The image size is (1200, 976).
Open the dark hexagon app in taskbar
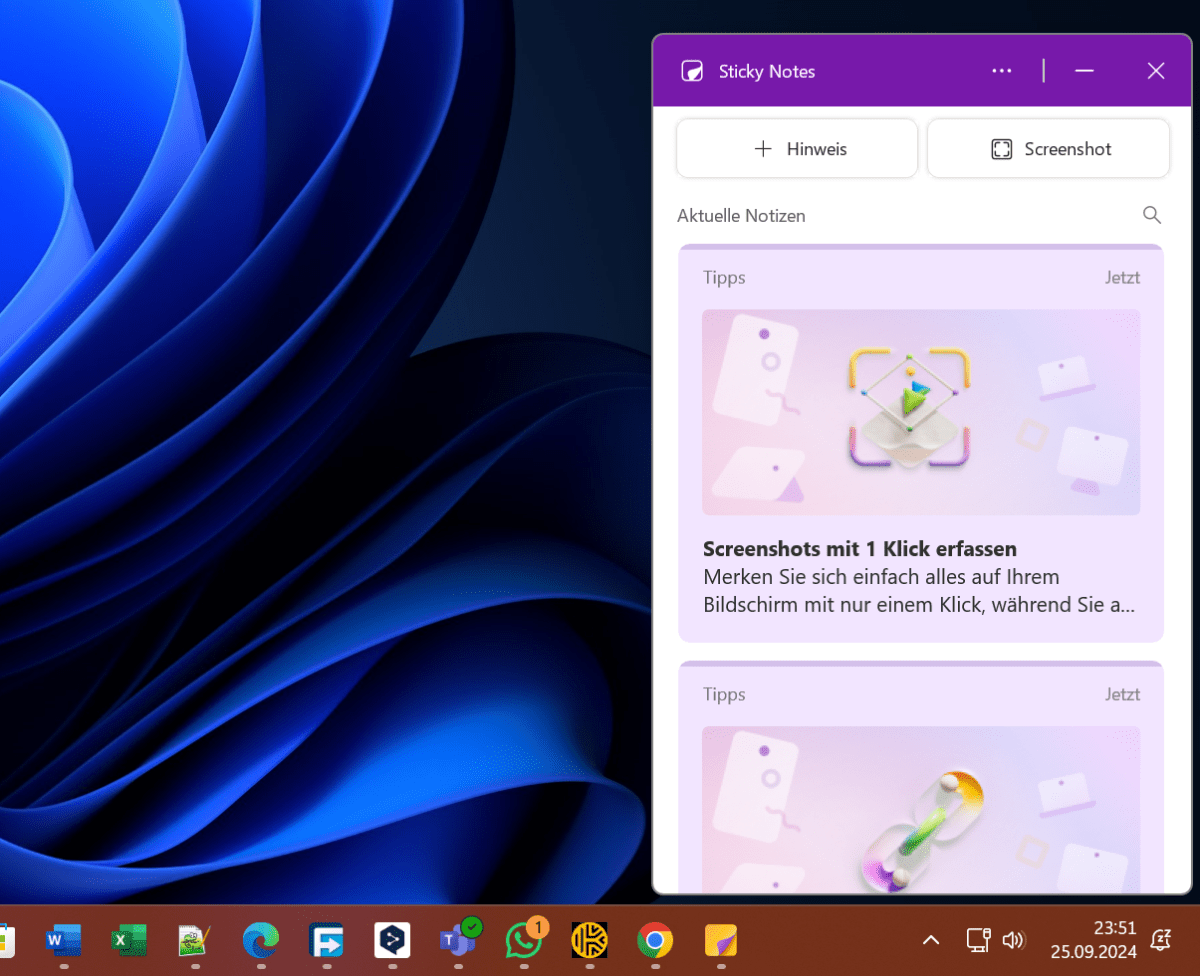(x=392, y=940)
